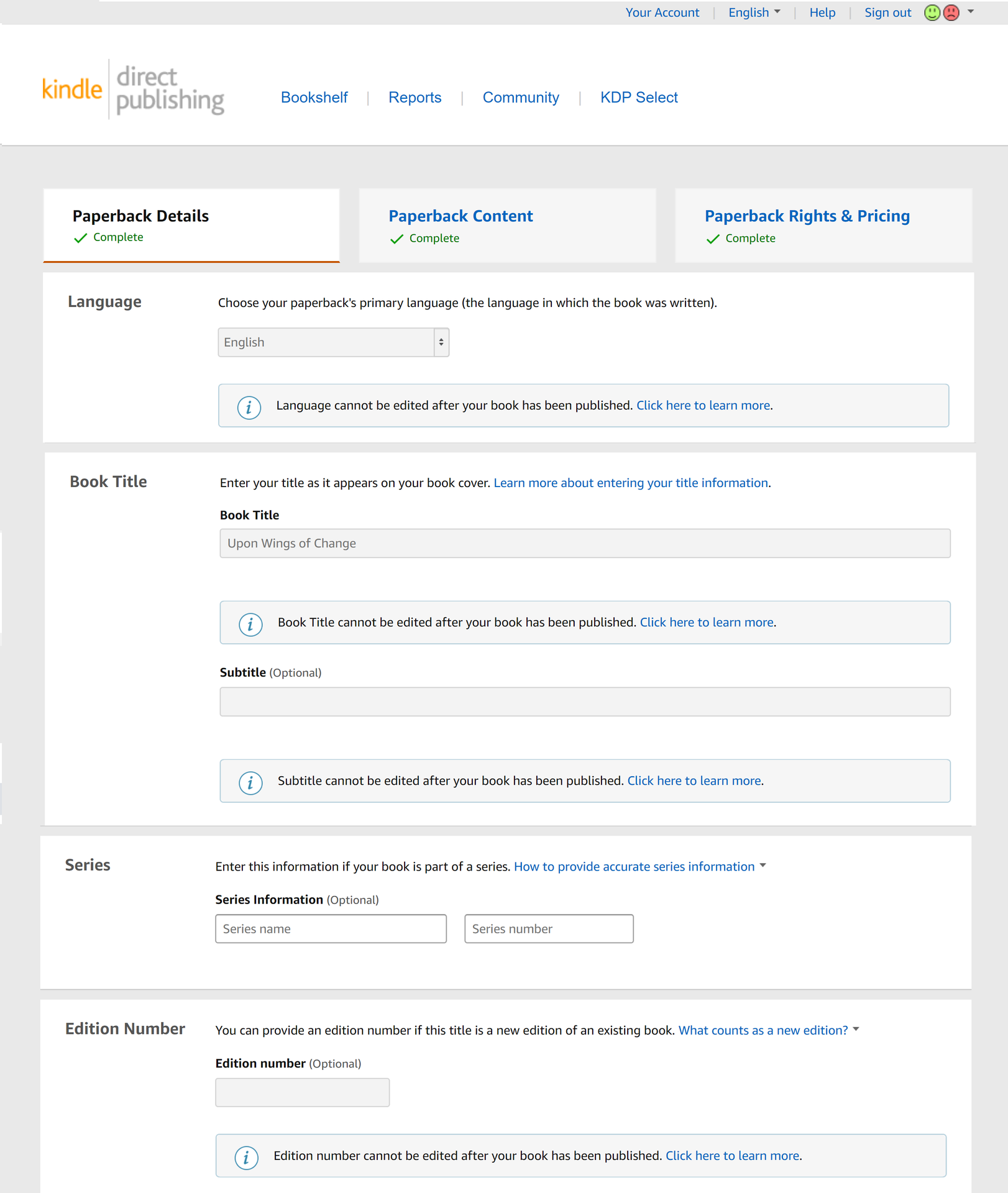Viewport: 1008px width, 1193px height.
Task: Click the info icon in Subtitle notice
Action: pos(250,782)
